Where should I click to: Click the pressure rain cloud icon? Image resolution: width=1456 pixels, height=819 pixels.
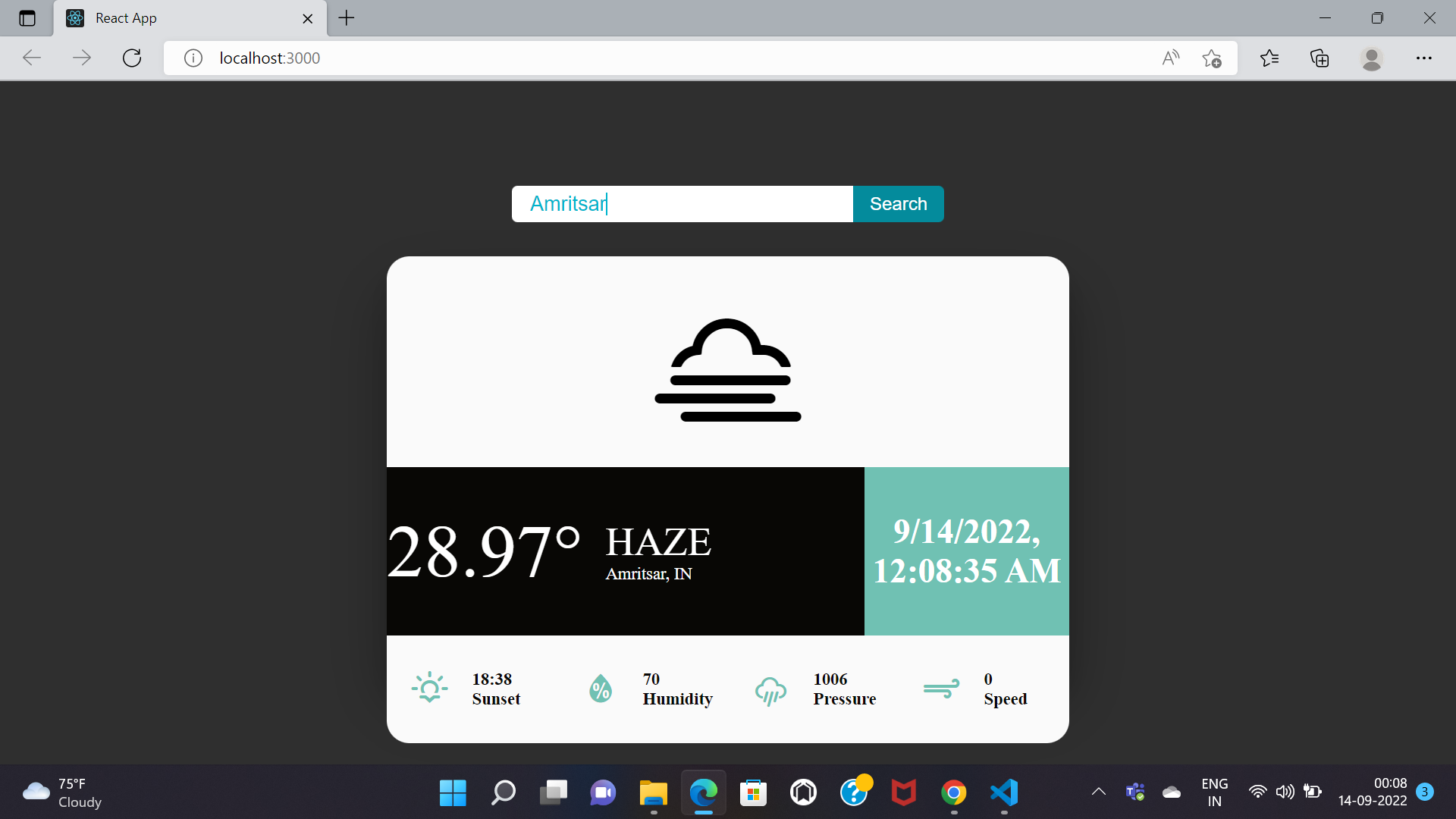pyautogui.click(x=771, y=690)
